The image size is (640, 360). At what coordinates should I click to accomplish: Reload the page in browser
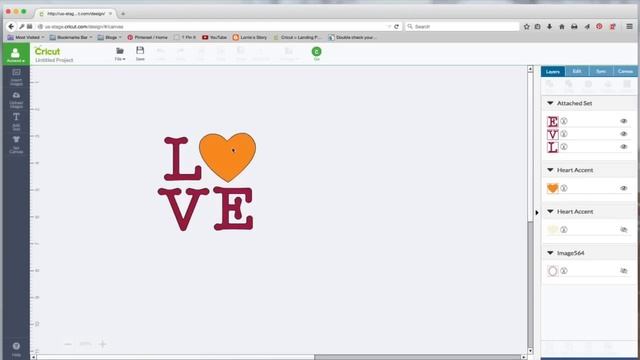[396, 27]
